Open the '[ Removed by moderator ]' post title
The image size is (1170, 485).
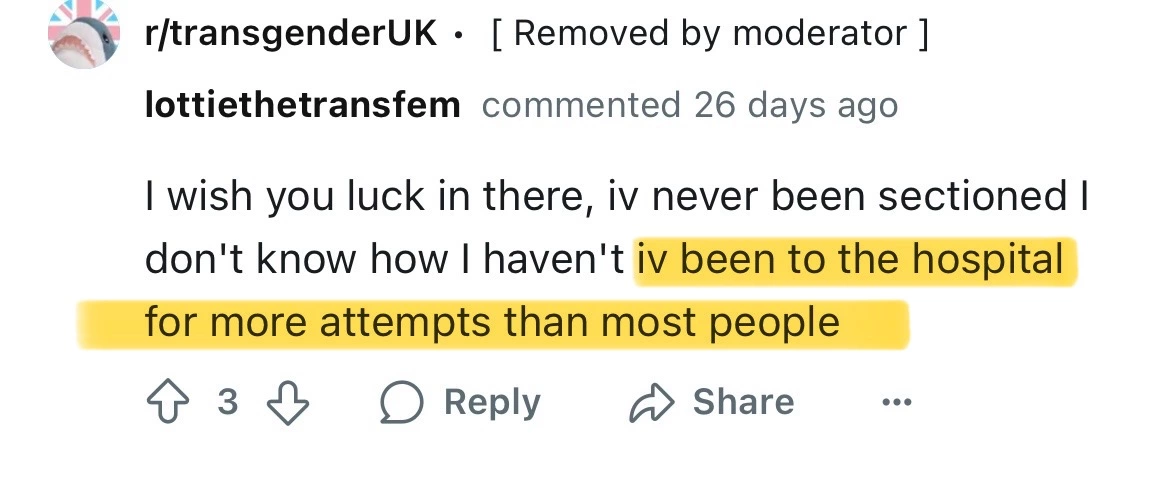tap(710, 34)
